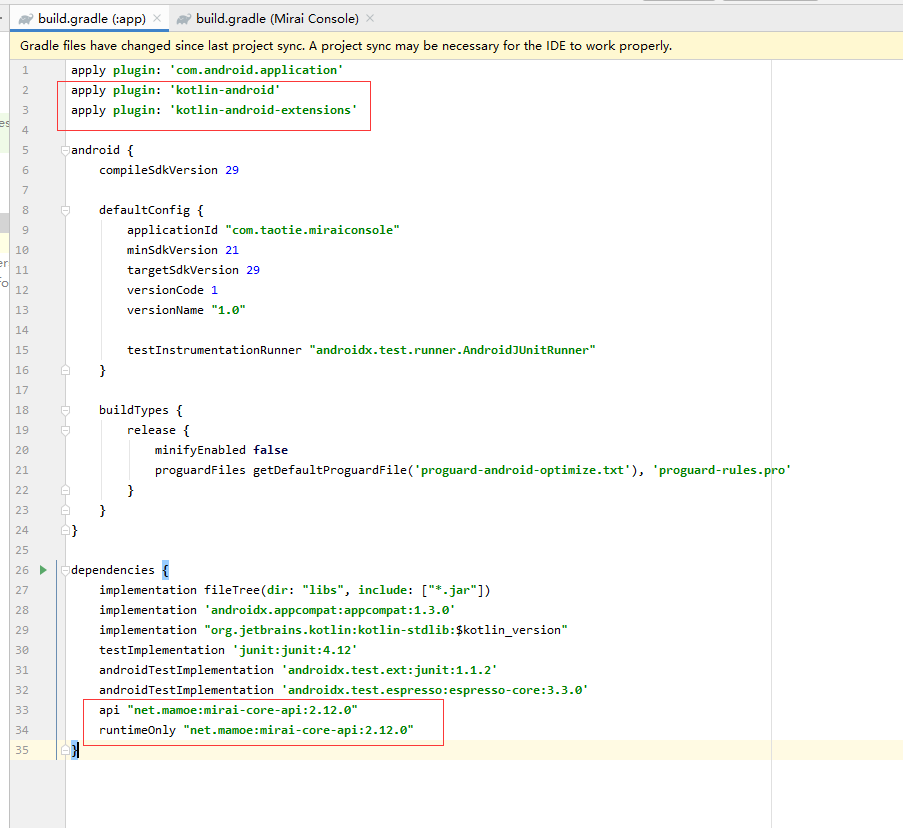Click targetSdkVersion value 29
This screenshot has width=903, height=828.
[253, 270]
